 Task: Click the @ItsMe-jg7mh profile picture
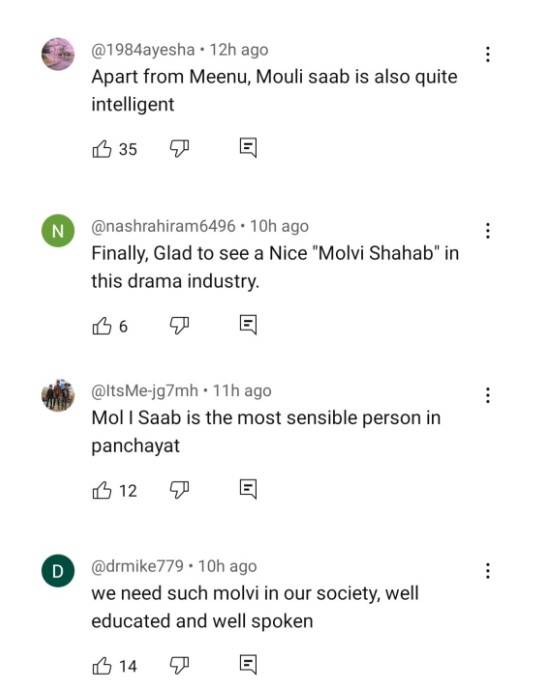pyautogui.click(x=58, y=395)
